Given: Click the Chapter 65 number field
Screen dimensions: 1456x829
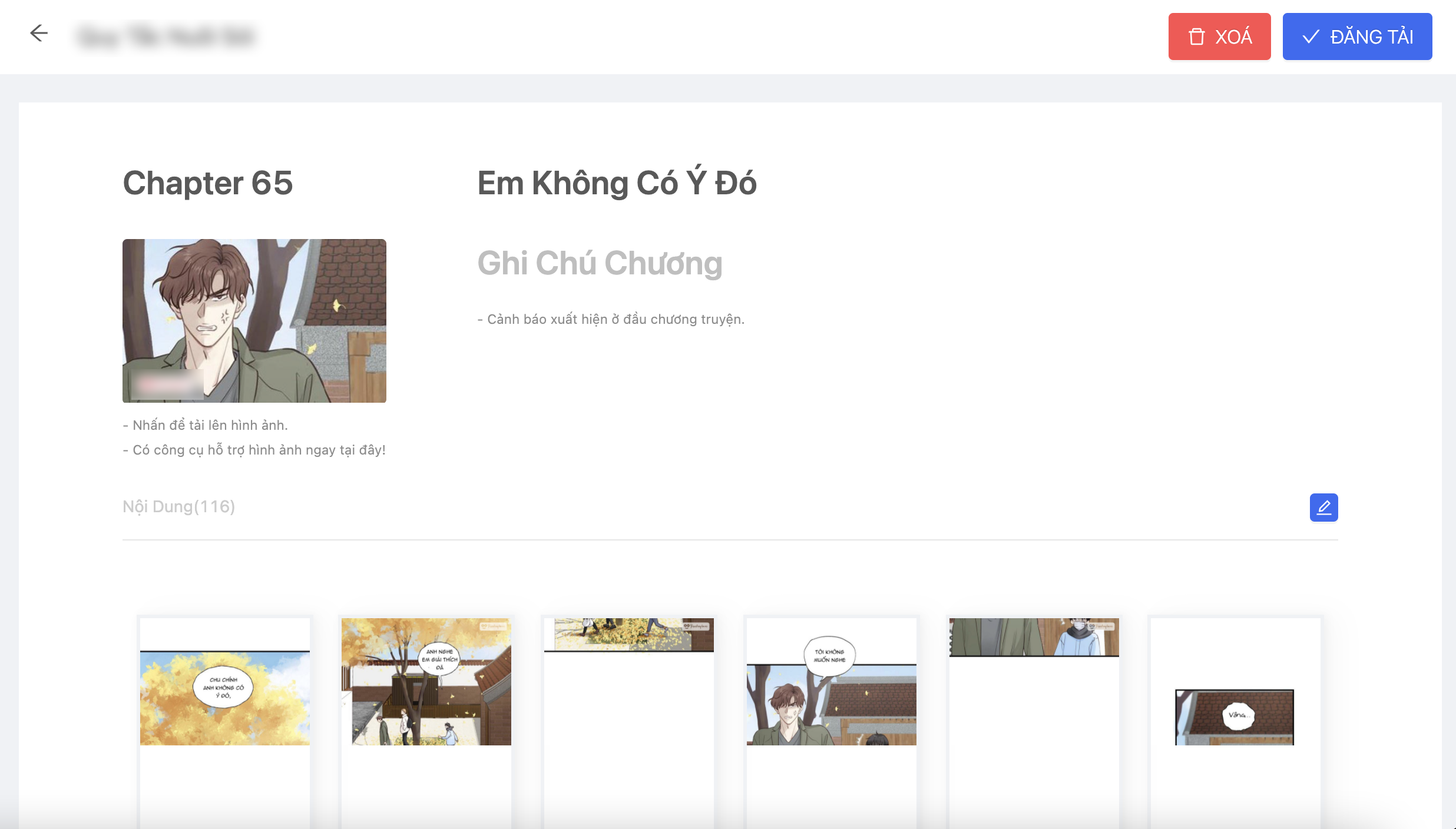Looking at the screenshot, I should [x=207, y=183].
